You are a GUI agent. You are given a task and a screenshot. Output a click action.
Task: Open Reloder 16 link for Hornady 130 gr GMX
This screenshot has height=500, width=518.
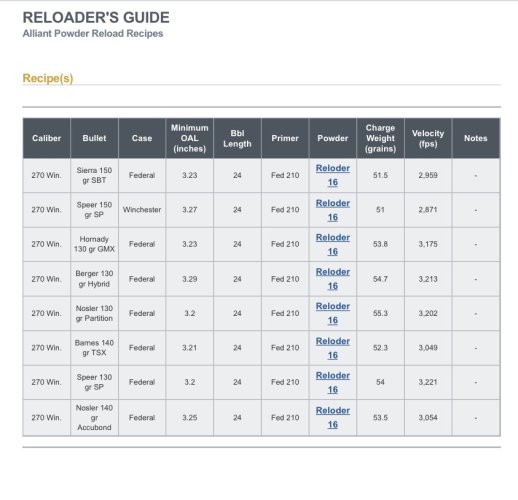333,244
